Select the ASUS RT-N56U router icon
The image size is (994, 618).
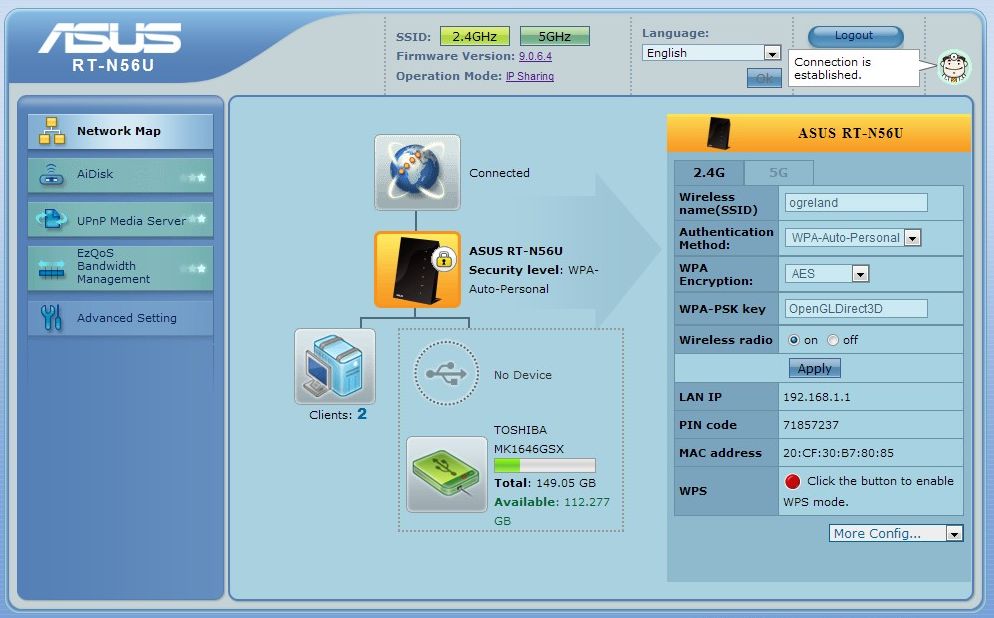tap(417, 269)
